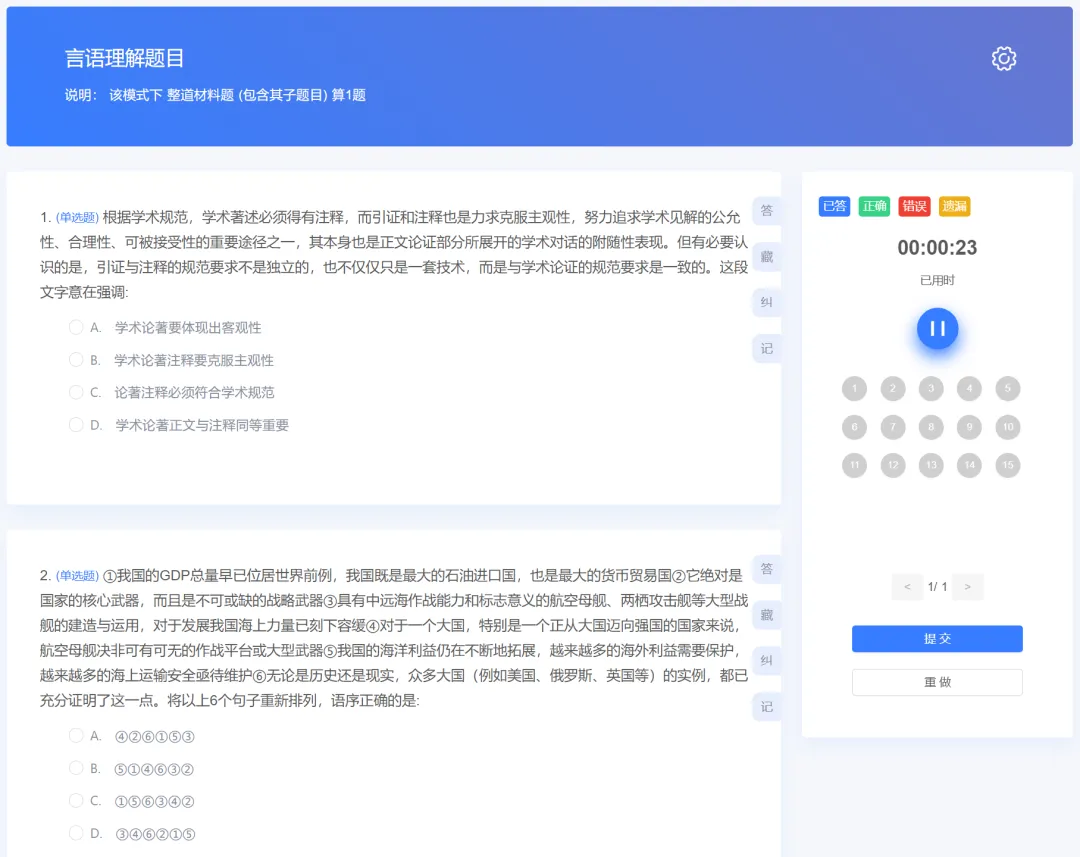Click the 纠 side tab on question 1
Screen dimensions: 1080x857
(x=767, y=302)
